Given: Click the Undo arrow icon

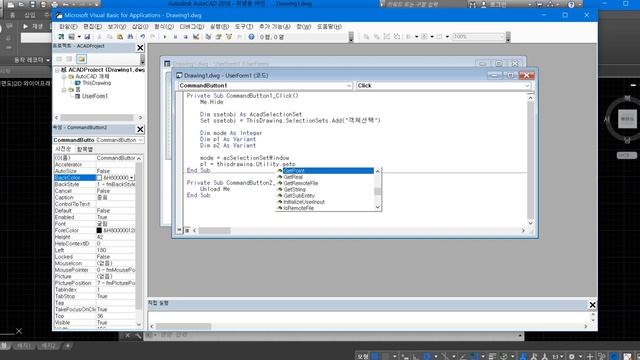Looking at the screenshot, I should pos(142,37).
